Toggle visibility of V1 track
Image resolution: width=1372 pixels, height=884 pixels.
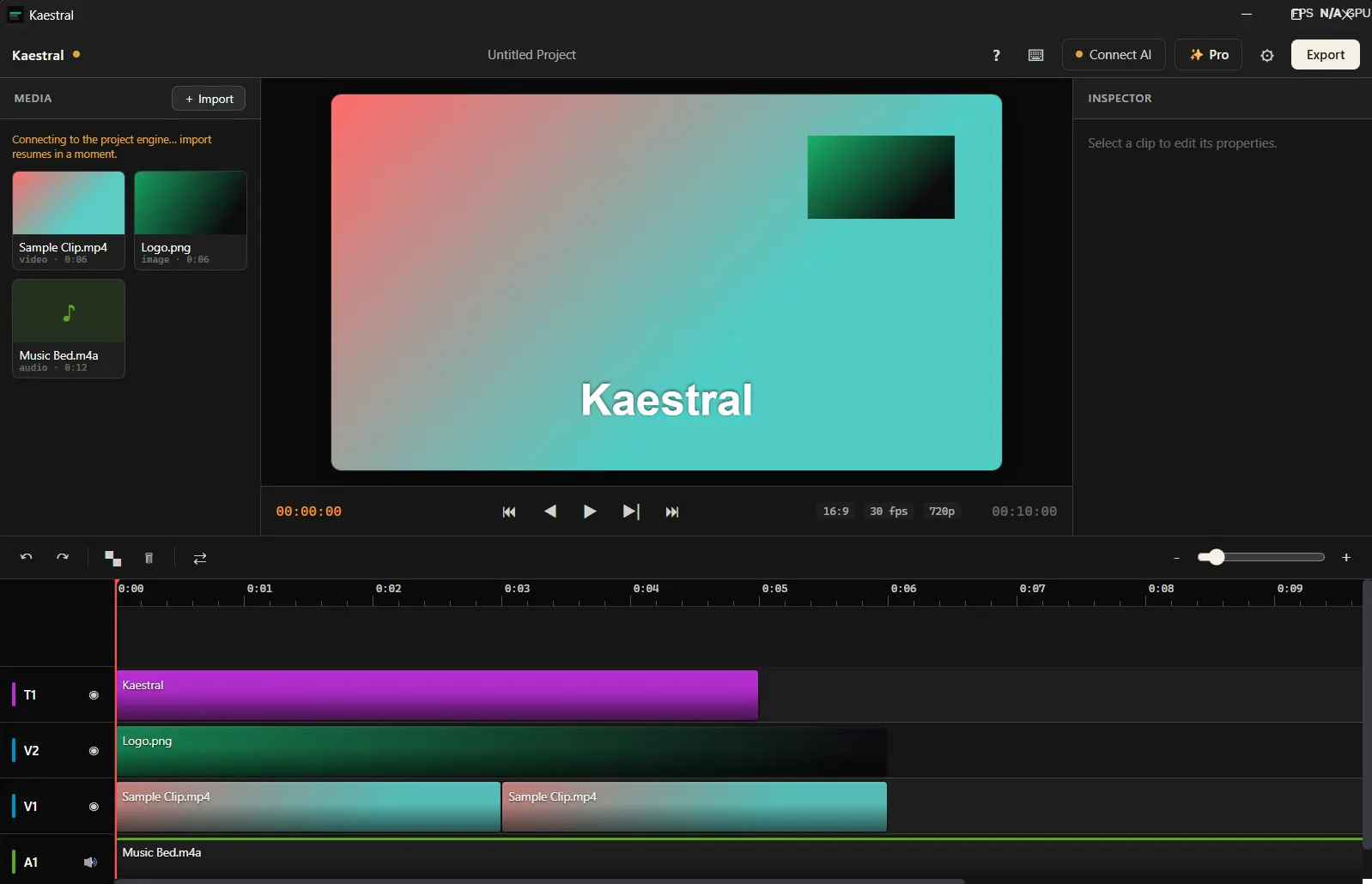[94, 807]
